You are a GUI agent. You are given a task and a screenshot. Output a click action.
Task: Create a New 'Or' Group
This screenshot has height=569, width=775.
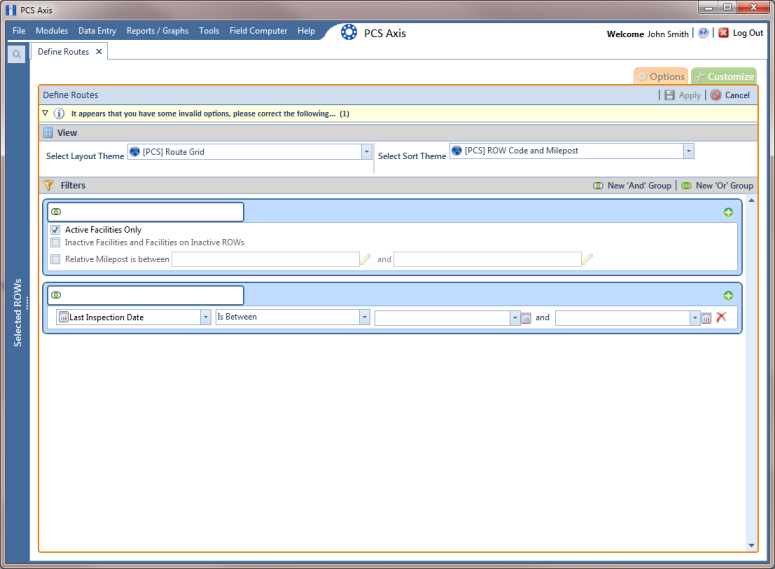click(x=717, y=185)
